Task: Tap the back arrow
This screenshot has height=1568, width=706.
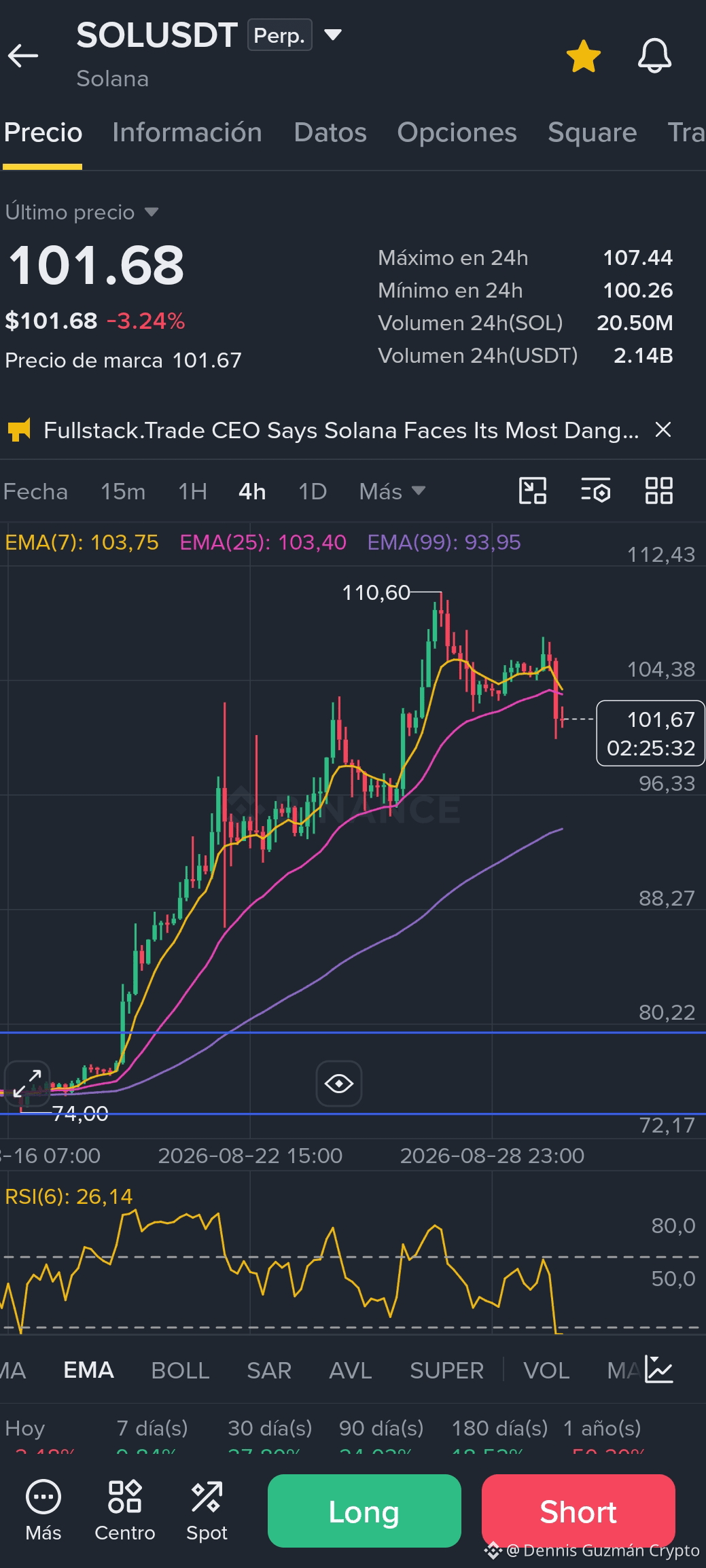Action: pyautogui.click(x=23, y=56)
